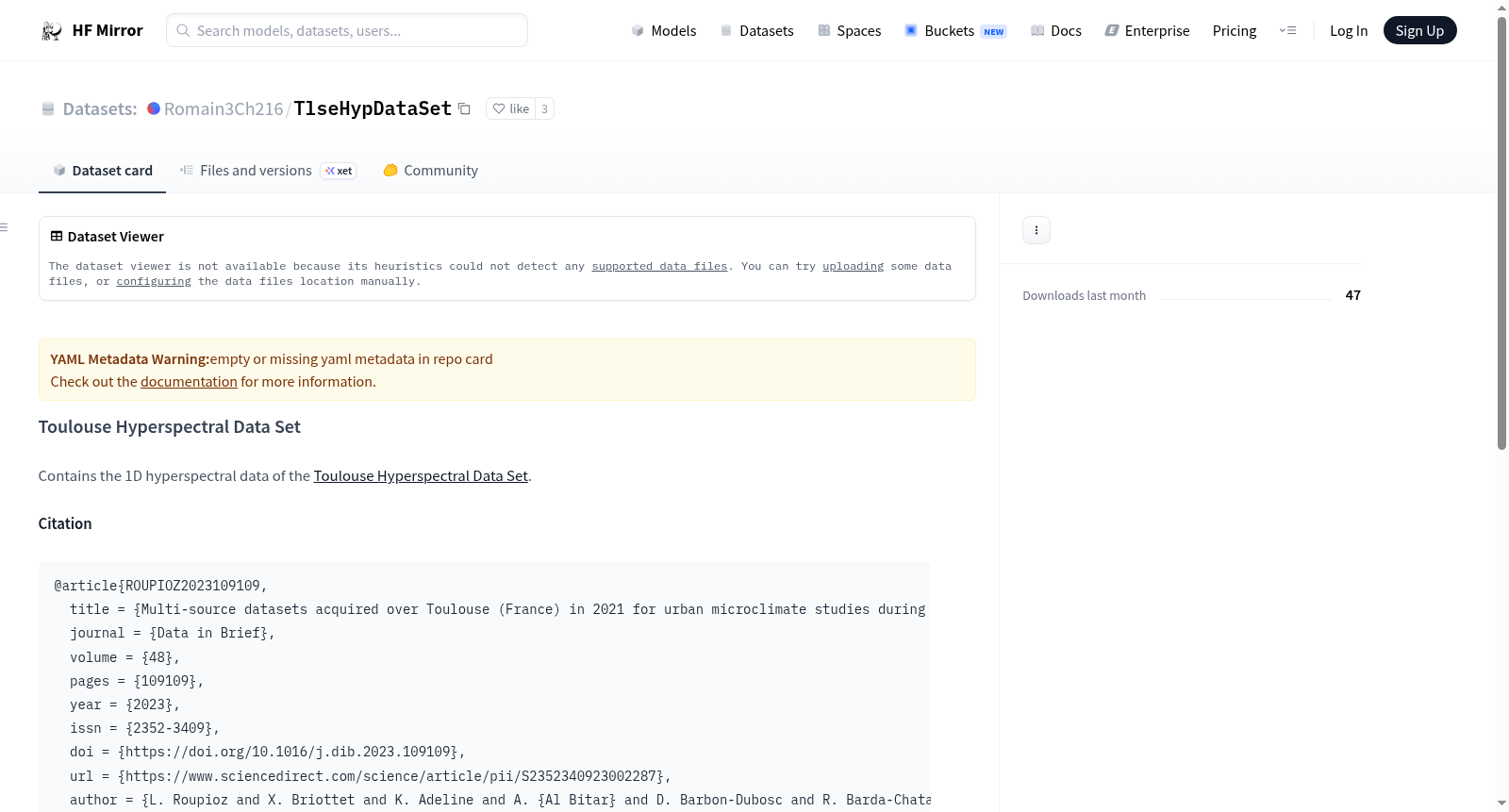Open the three-dot options menu in sidebar
Image resolution: width=1509 pixels, height=812 pixels.
click(1036, 230)
